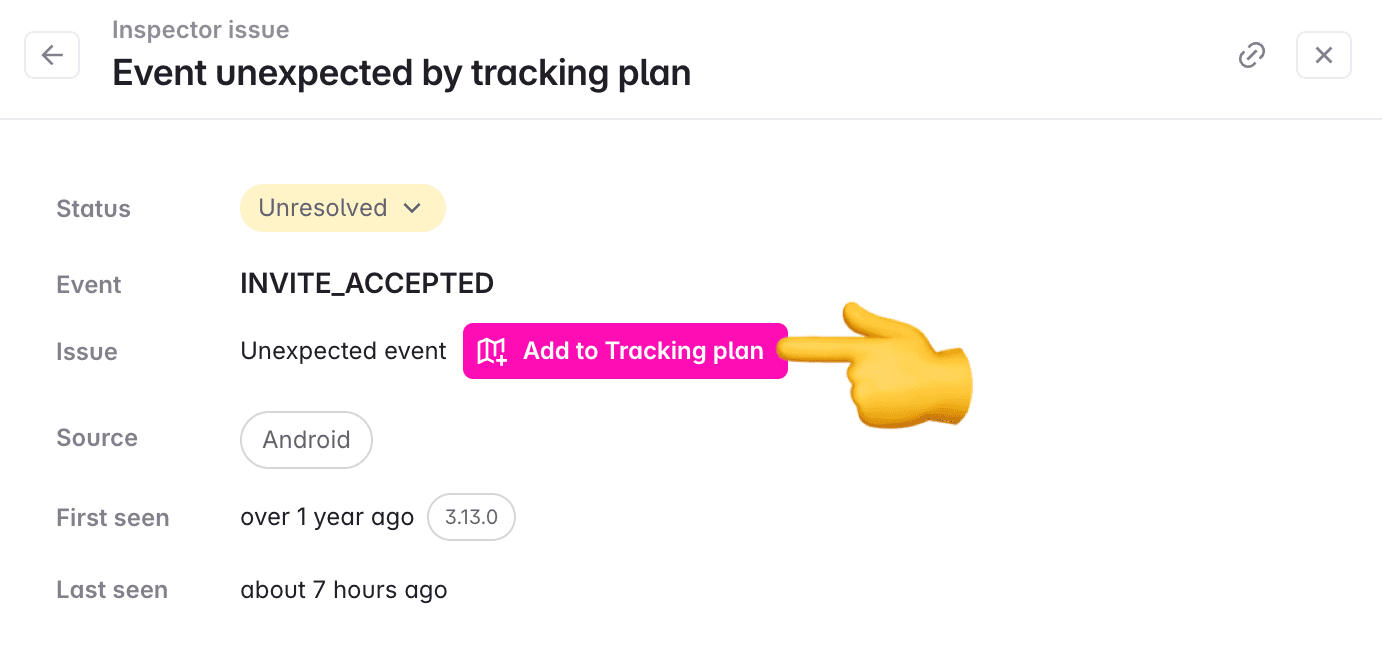The height and width of the screenshot is (652, 1382).
Task: Copy the issue link via chain icon
Action: [1251, 55]
